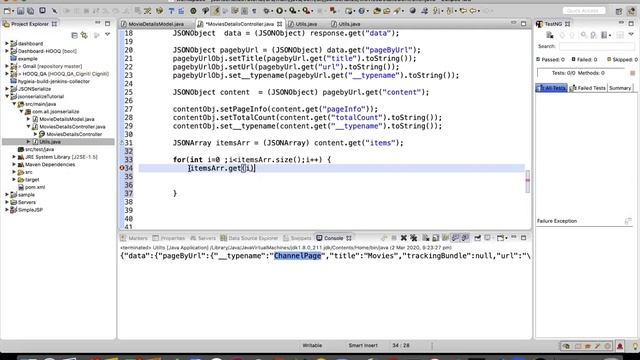This screenshot has width=640, height=360.
Task: Click the Run button in main toolbar
Action: coord(280,11)
